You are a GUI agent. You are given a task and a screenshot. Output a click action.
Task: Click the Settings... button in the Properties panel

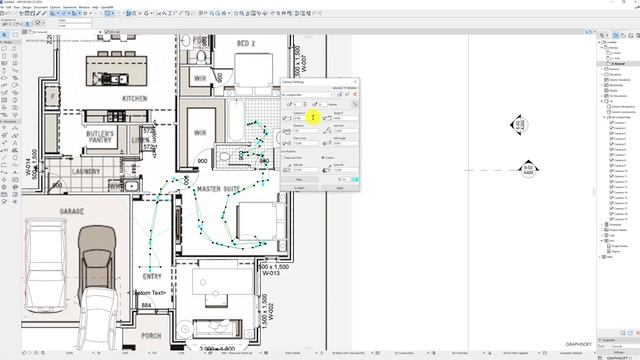(x=618, y=352)
